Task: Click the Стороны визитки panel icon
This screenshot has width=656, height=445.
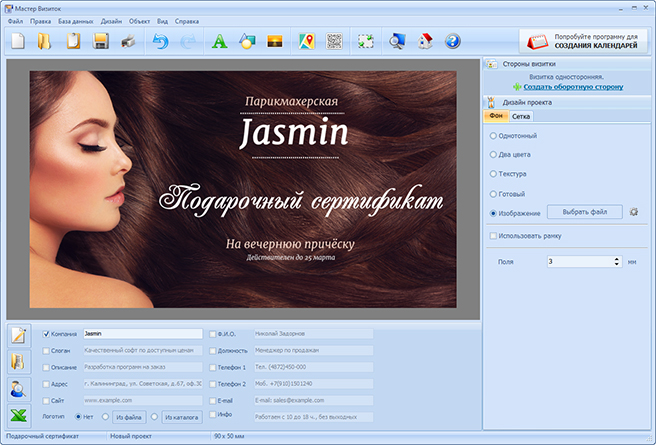Action: point(492,64)
